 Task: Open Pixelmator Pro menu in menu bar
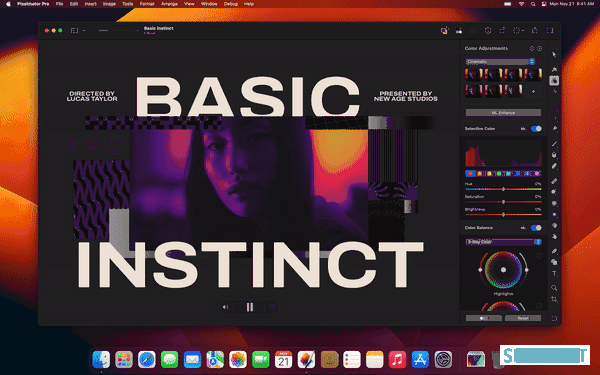click(33, 4)
